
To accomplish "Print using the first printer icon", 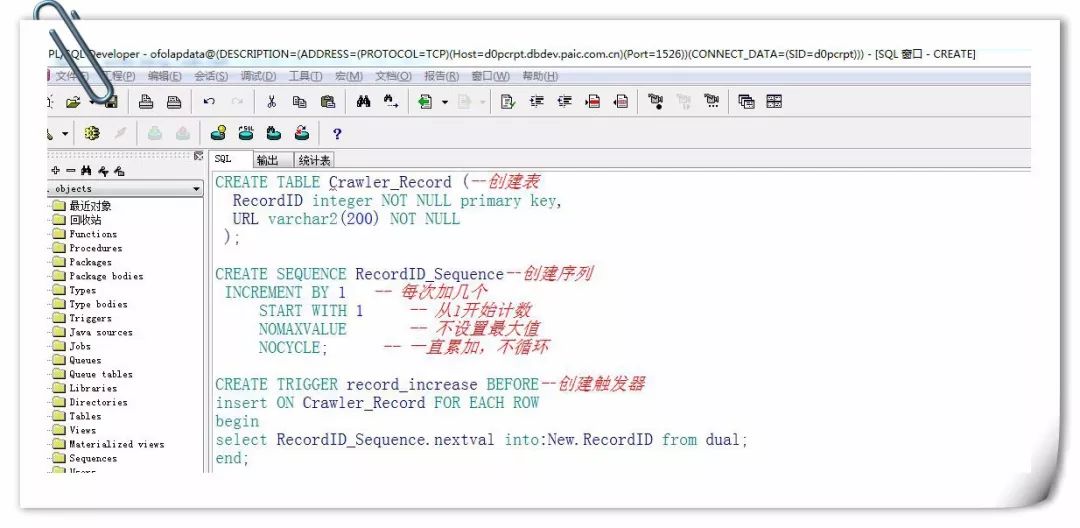I will point(145,103).
